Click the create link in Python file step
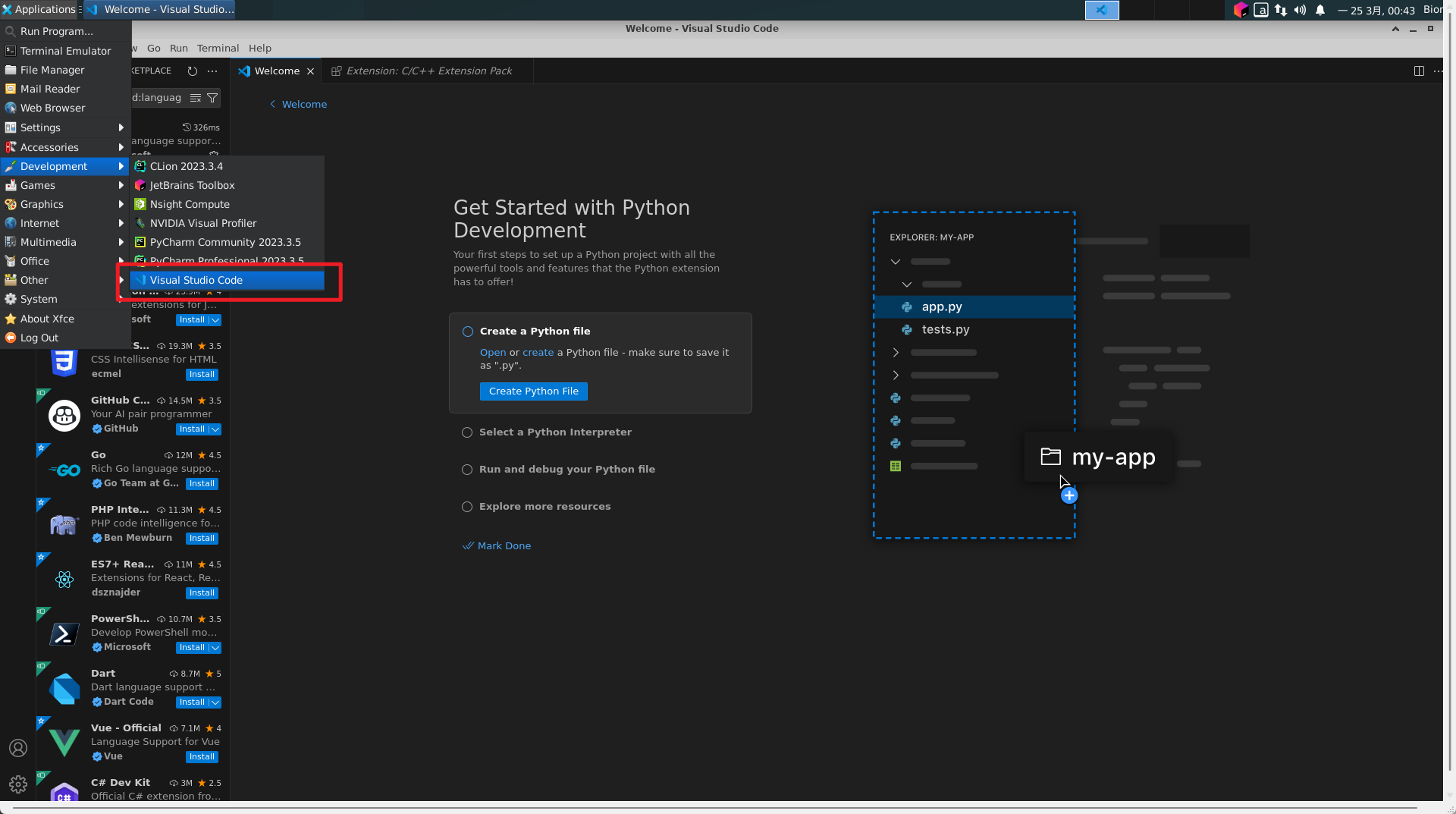 click(x=538, y=353)
